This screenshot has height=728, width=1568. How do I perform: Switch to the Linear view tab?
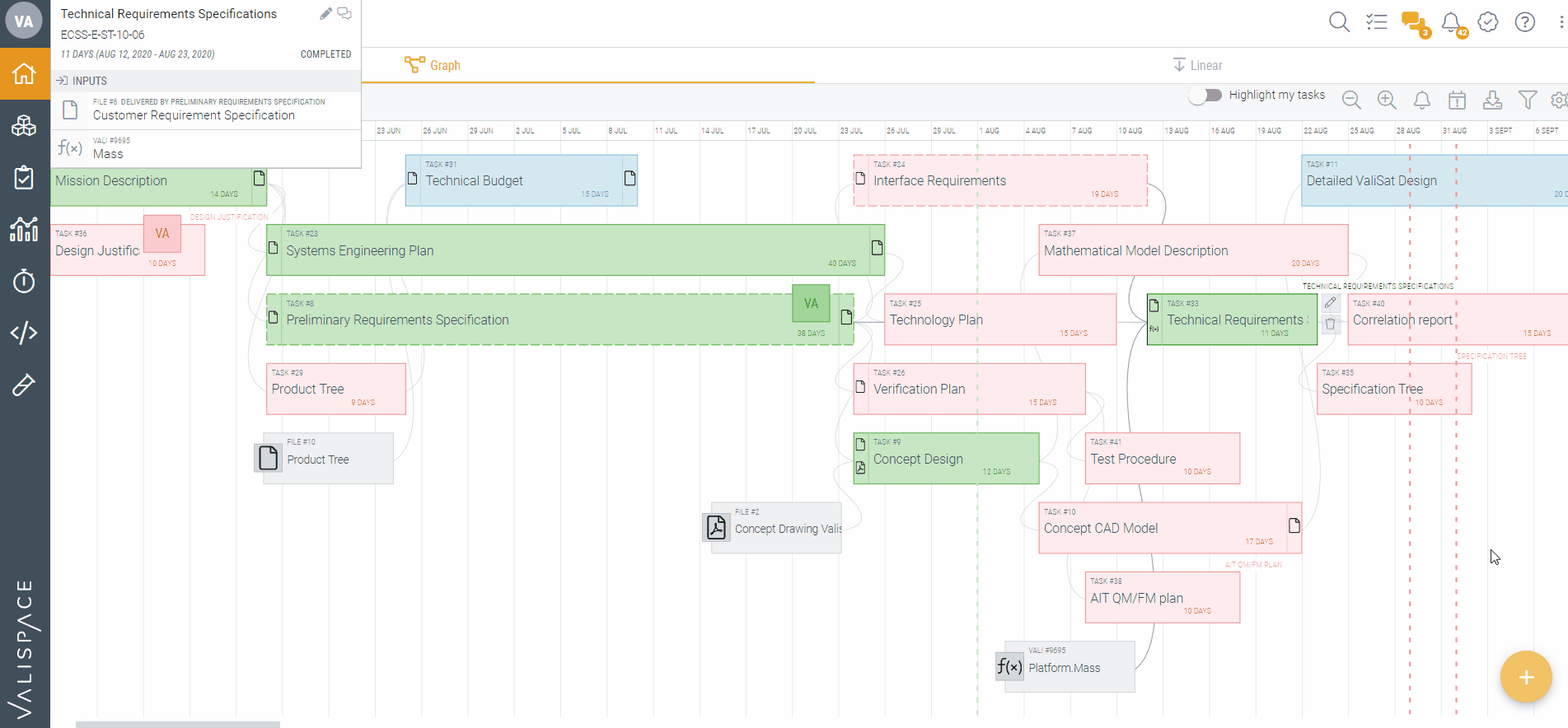click(1198, 65)
